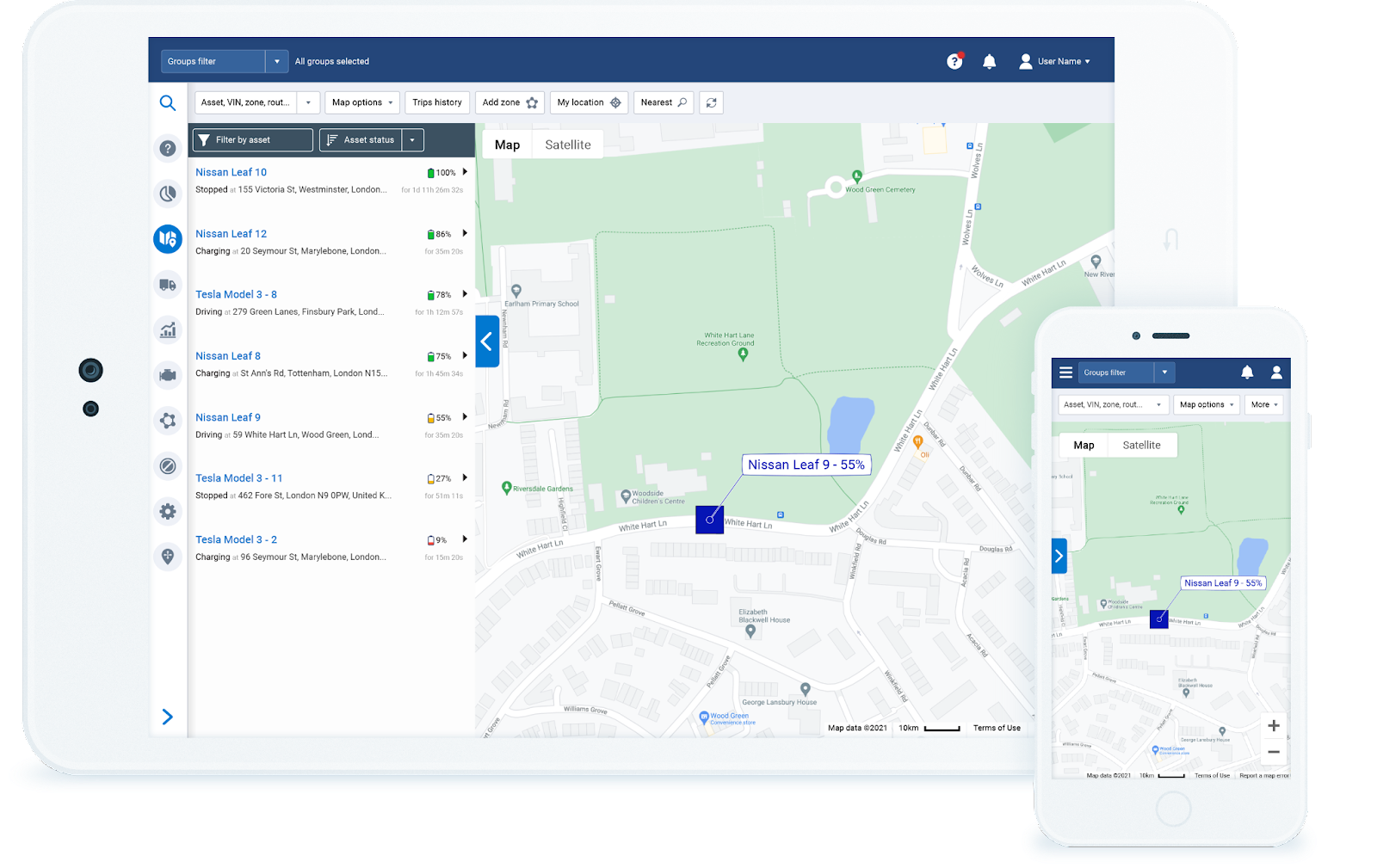Open Groups filter dropdown on phone
Image resolution: width=1377 pixels, height=868 pixels.
(x=1164, y=372)
